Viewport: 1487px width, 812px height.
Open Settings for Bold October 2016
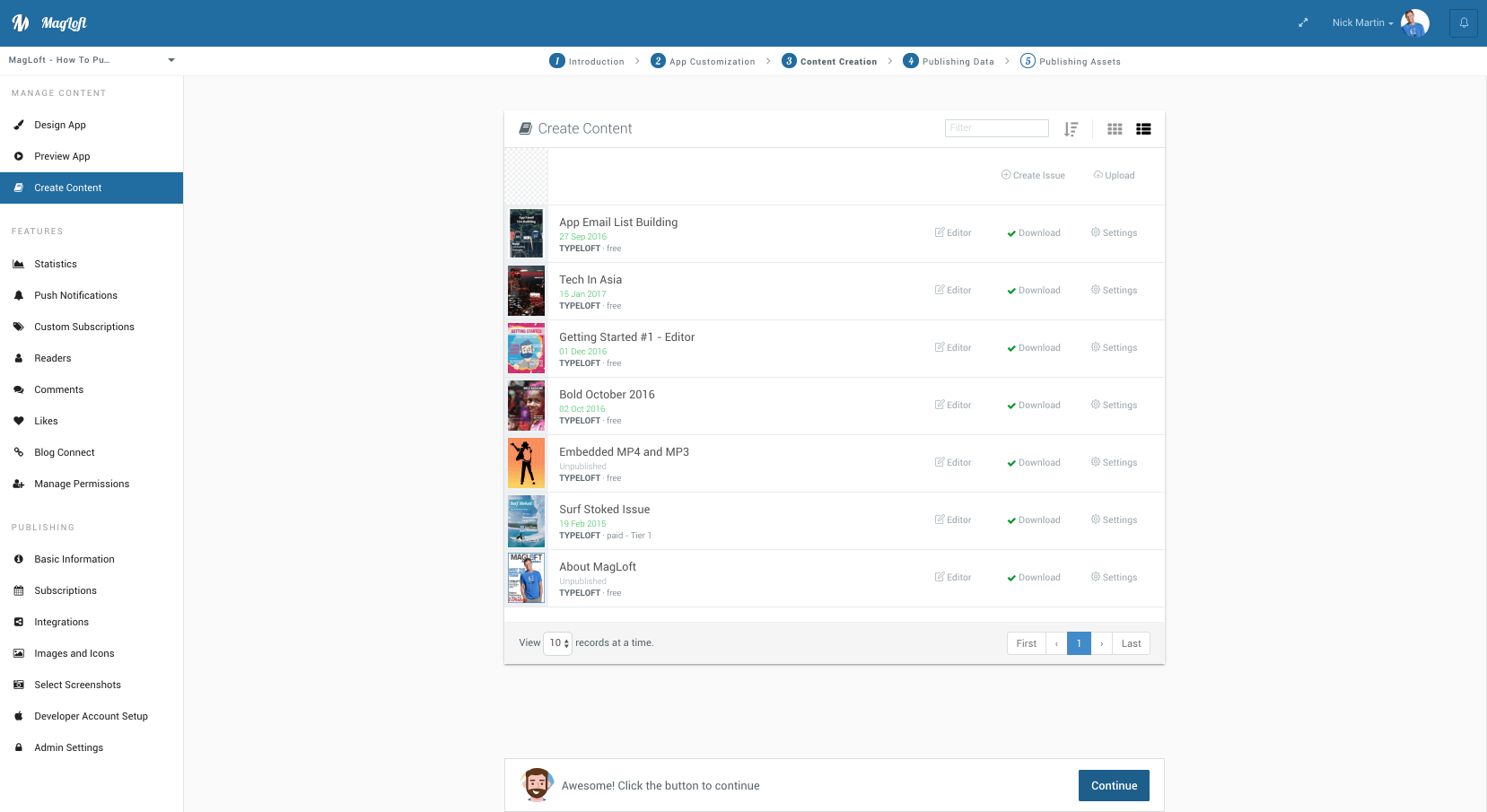tap(1114, 405)
